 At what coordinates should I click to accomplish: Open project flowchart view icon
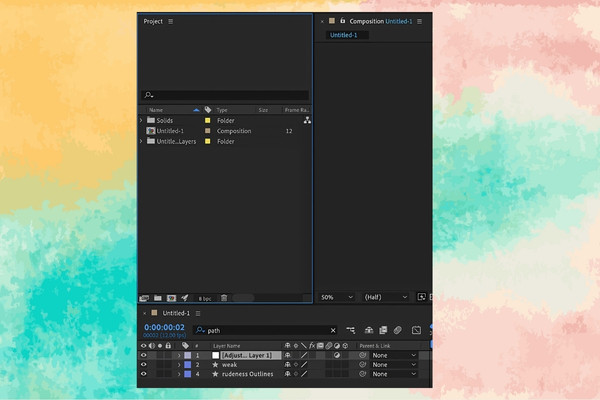[307, 120]
